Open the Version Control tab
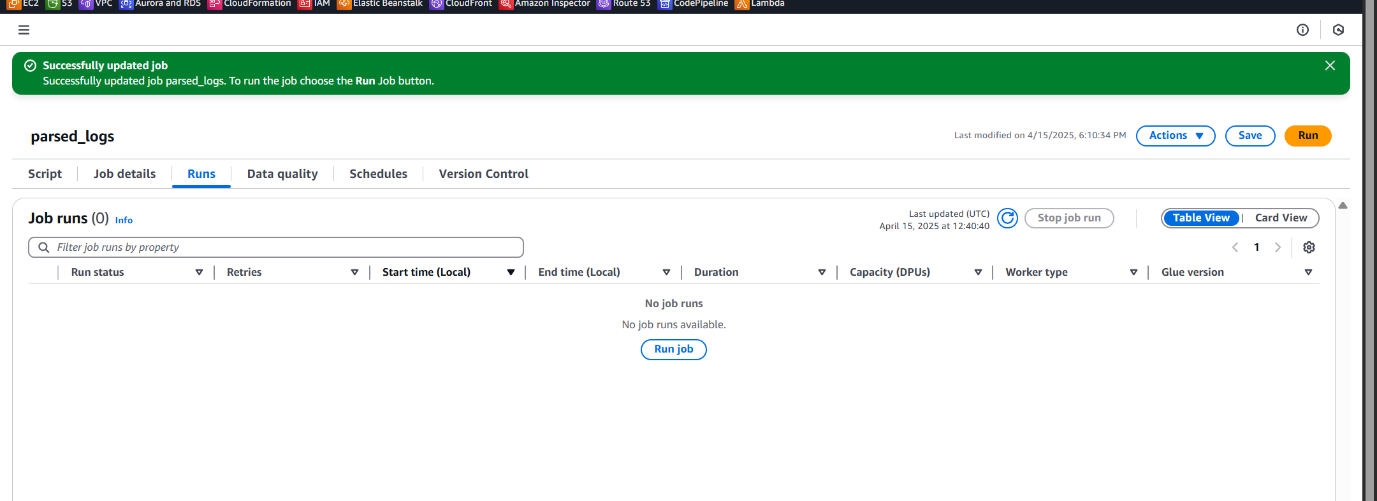The image size is (1377, 501). pos(484,174)
